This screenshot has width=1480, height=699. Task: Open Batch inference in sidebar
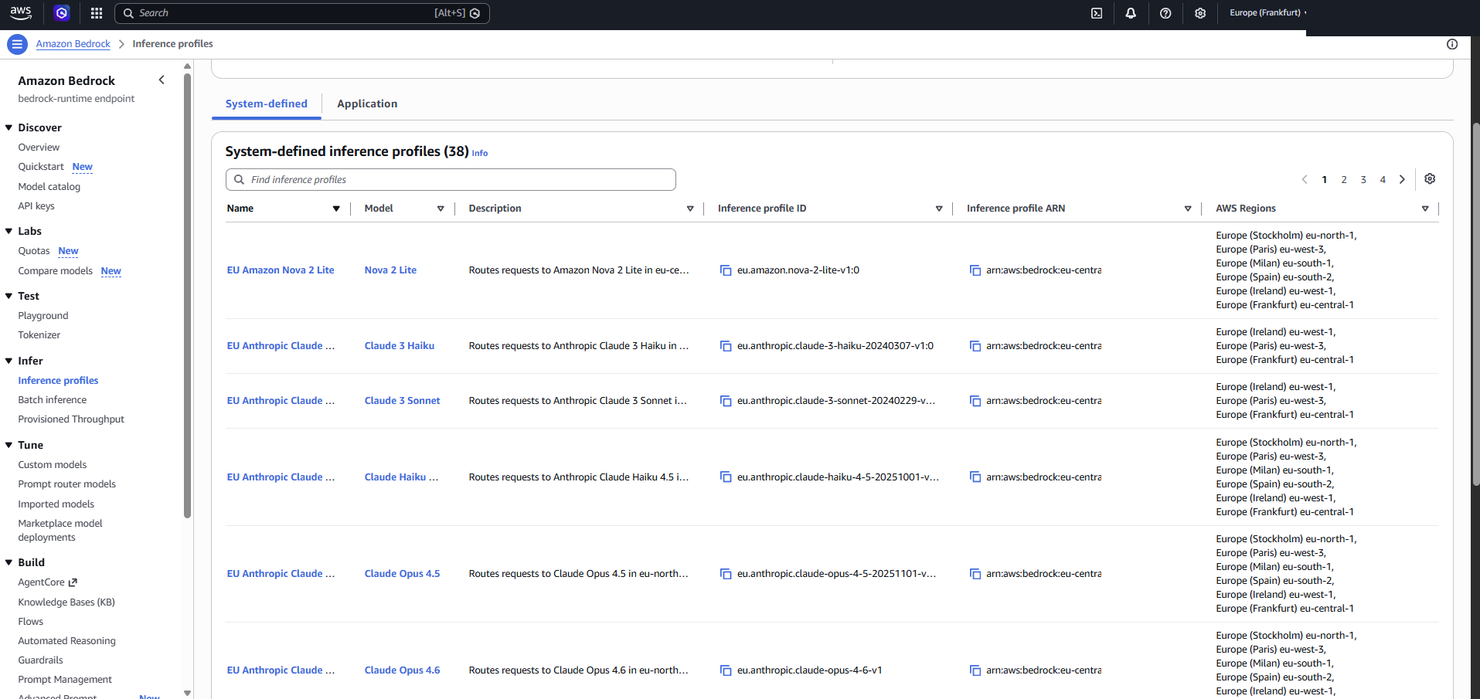(x=52, y=400)
